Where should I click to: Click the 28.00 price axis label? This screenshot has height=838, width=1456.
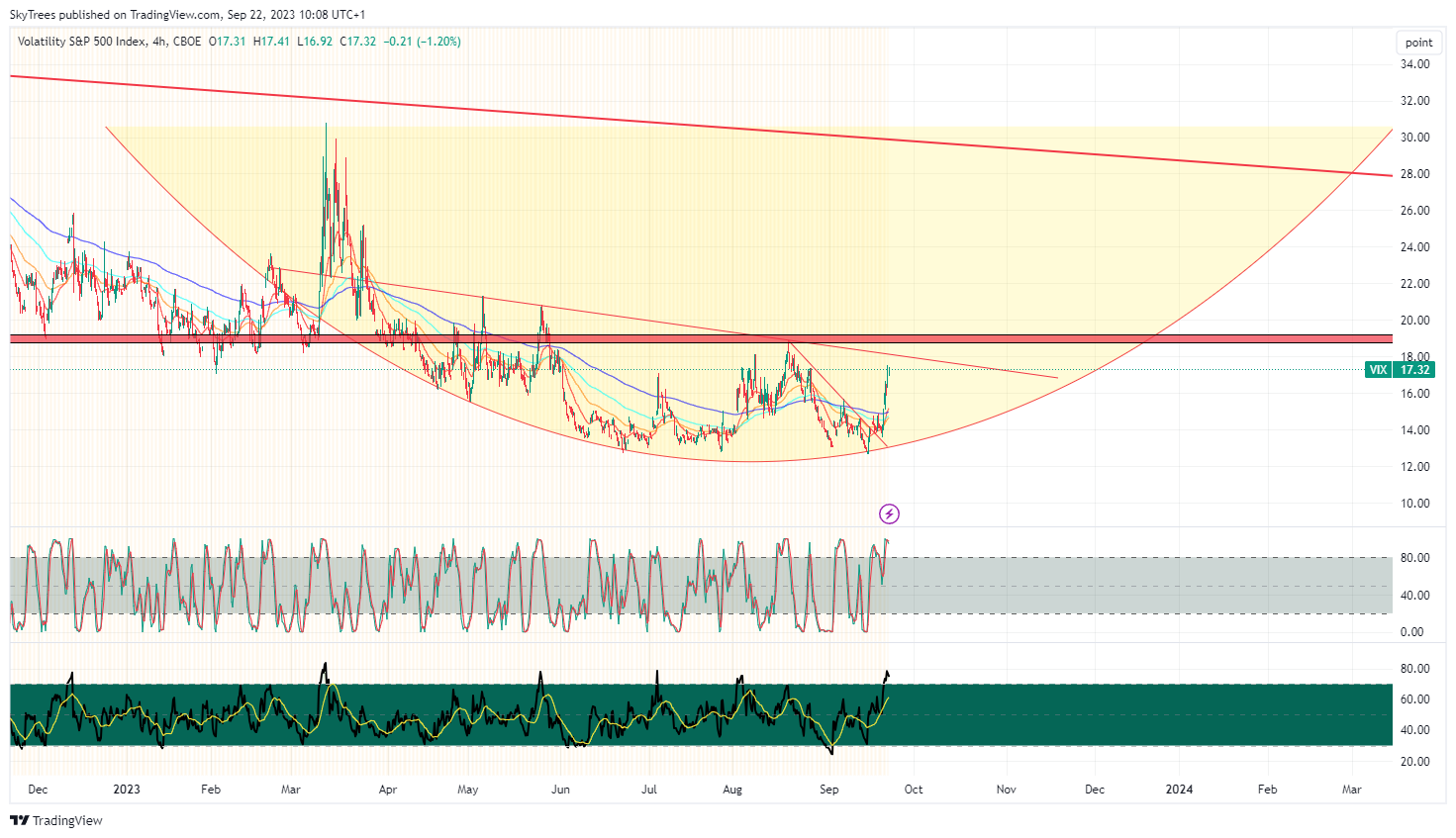[1415, 174]
